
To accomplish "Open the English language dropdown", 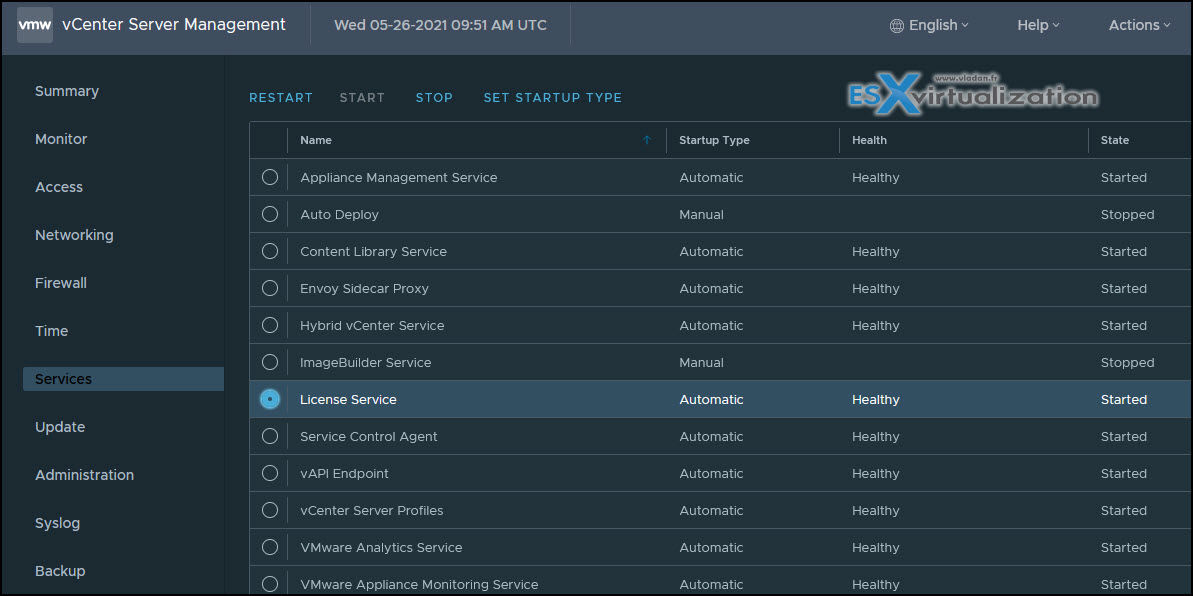I will (929, 25).
